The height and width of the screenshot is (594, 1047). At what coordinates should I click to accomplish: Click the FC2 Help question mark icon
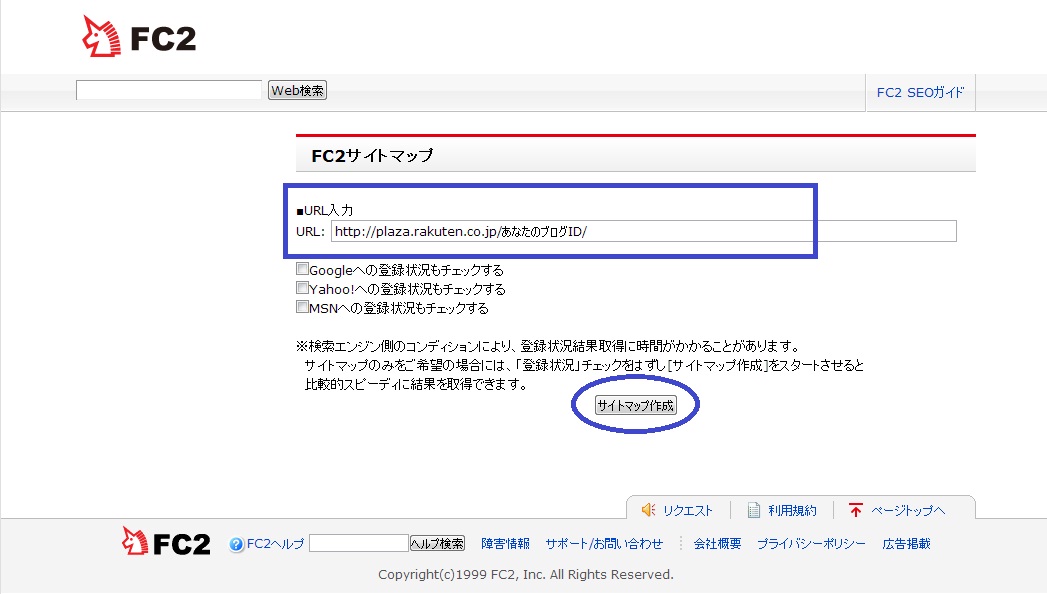[236, 545]
